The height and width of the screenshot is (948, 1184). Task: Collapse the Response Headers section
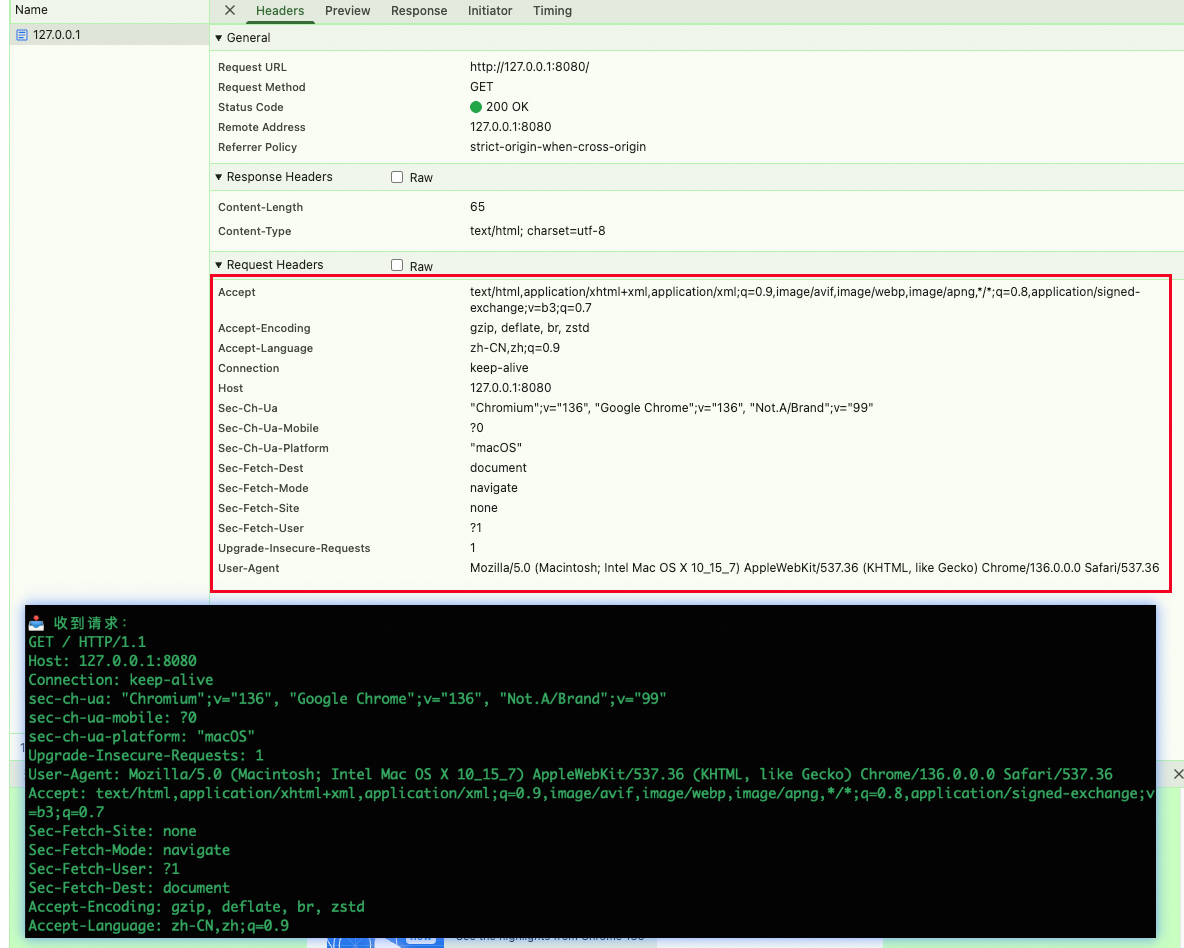click(219, 177)
